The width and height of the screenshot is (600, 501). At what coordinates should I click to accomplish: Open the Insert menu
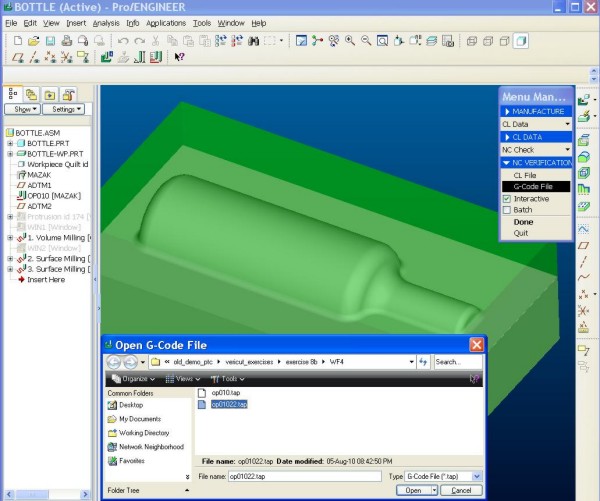pyautogui.click(x=76, y=23)
